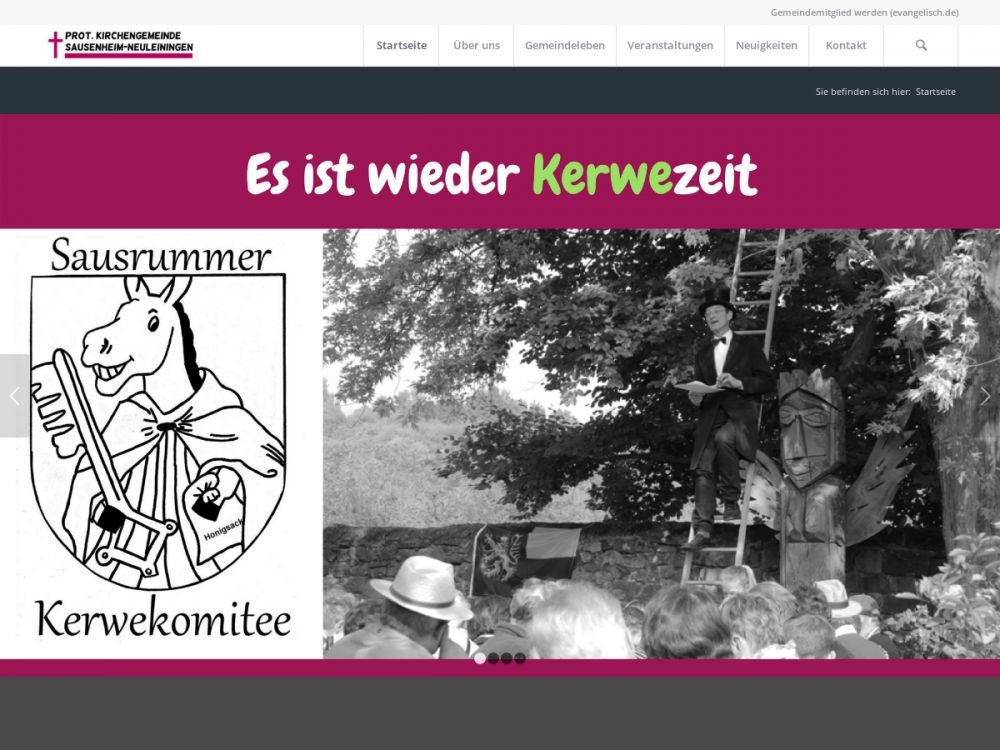This screenshot has width=1000, height=750.
Task: Select the fourth slider dot
Action: click(520, 658)
